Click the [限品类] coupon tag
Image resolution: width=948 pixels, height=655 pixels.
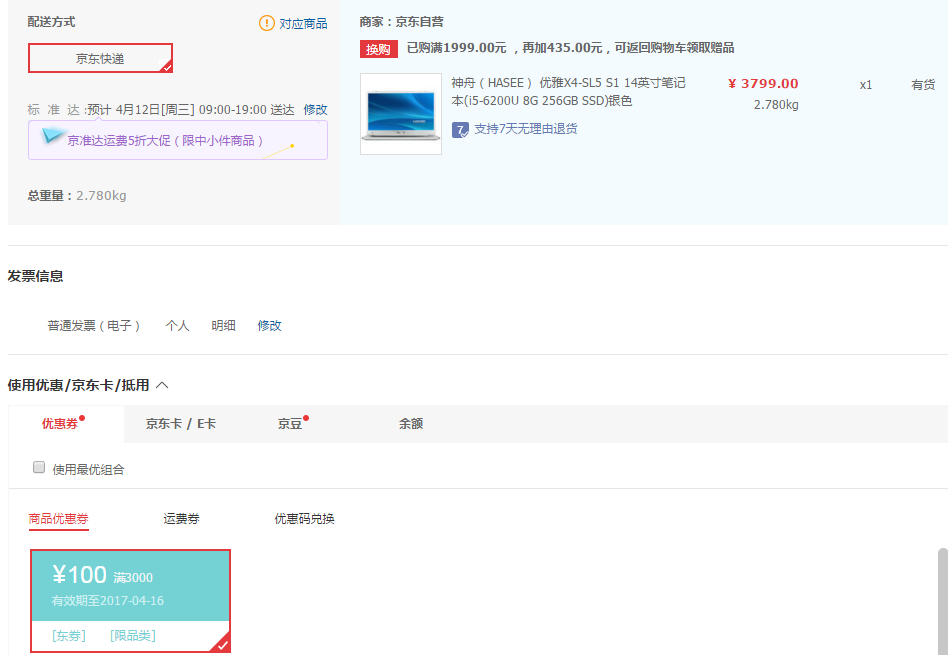[133, 636]
